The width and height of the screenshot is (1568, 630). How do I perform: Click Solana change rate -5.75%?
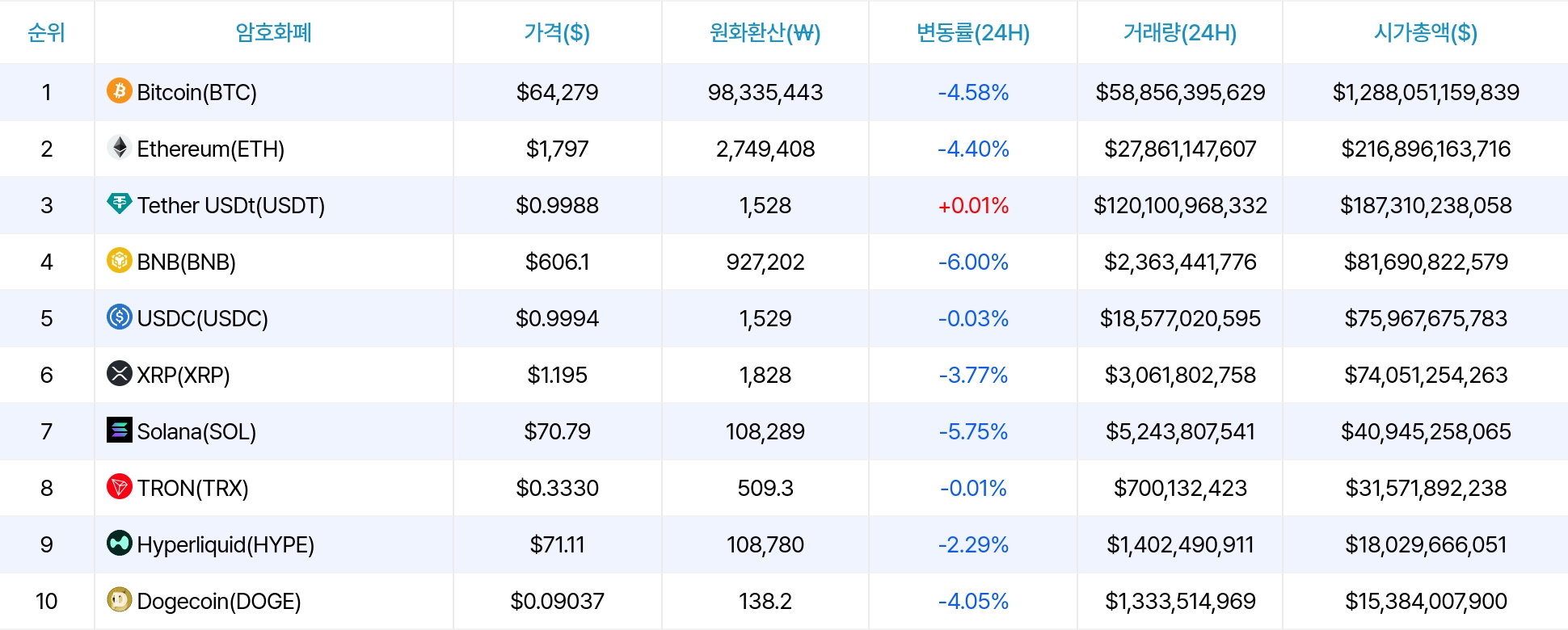pos(973,431)
